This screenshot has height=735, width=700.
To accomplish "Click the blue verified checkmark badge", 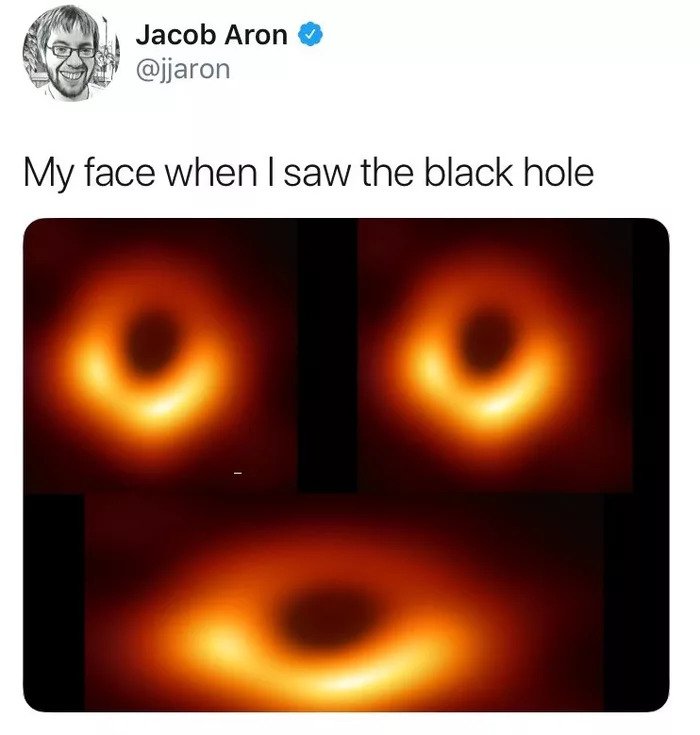I will [x=310, y=35].
